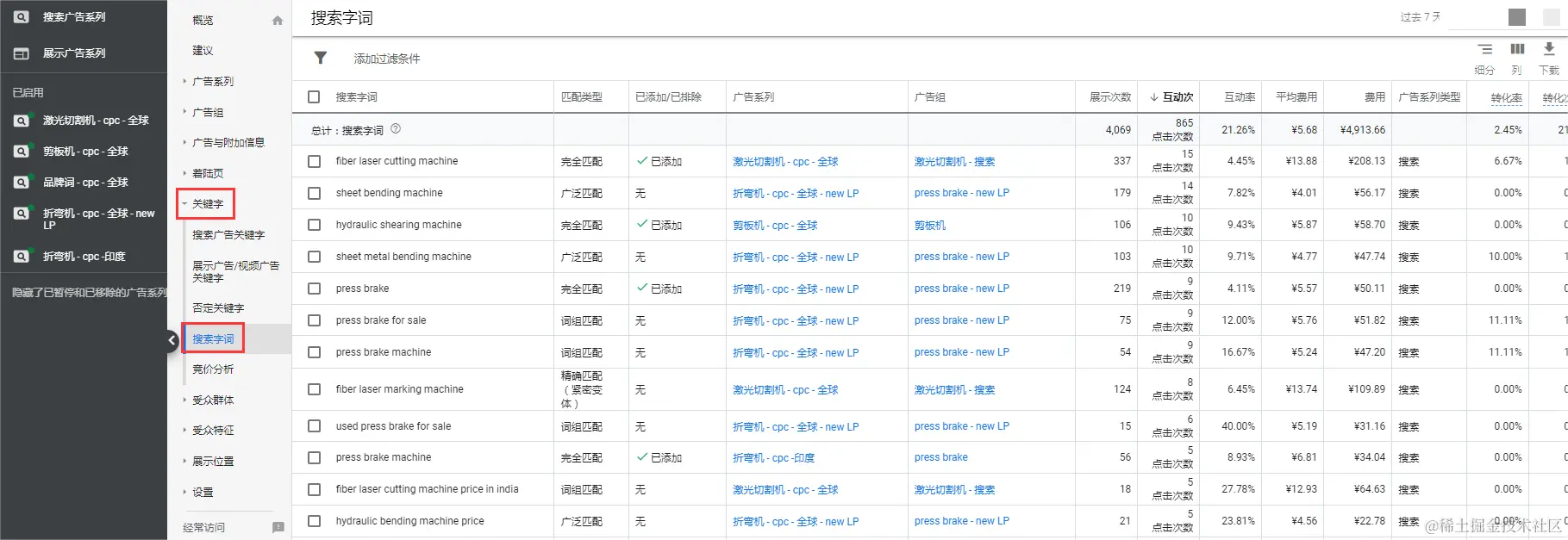Check the hydraulic bending machine price row

coord(314,521)
